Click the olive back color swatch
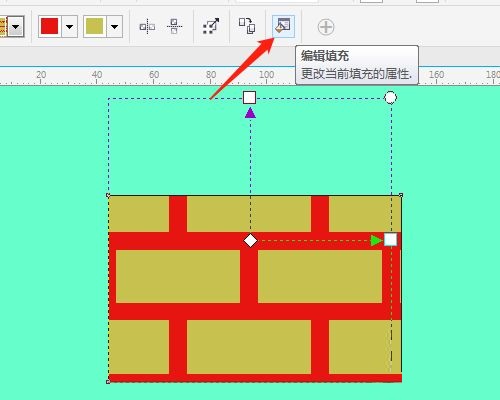Image resolution: width=500 pixels, height=400 pixels. point(95,26)
